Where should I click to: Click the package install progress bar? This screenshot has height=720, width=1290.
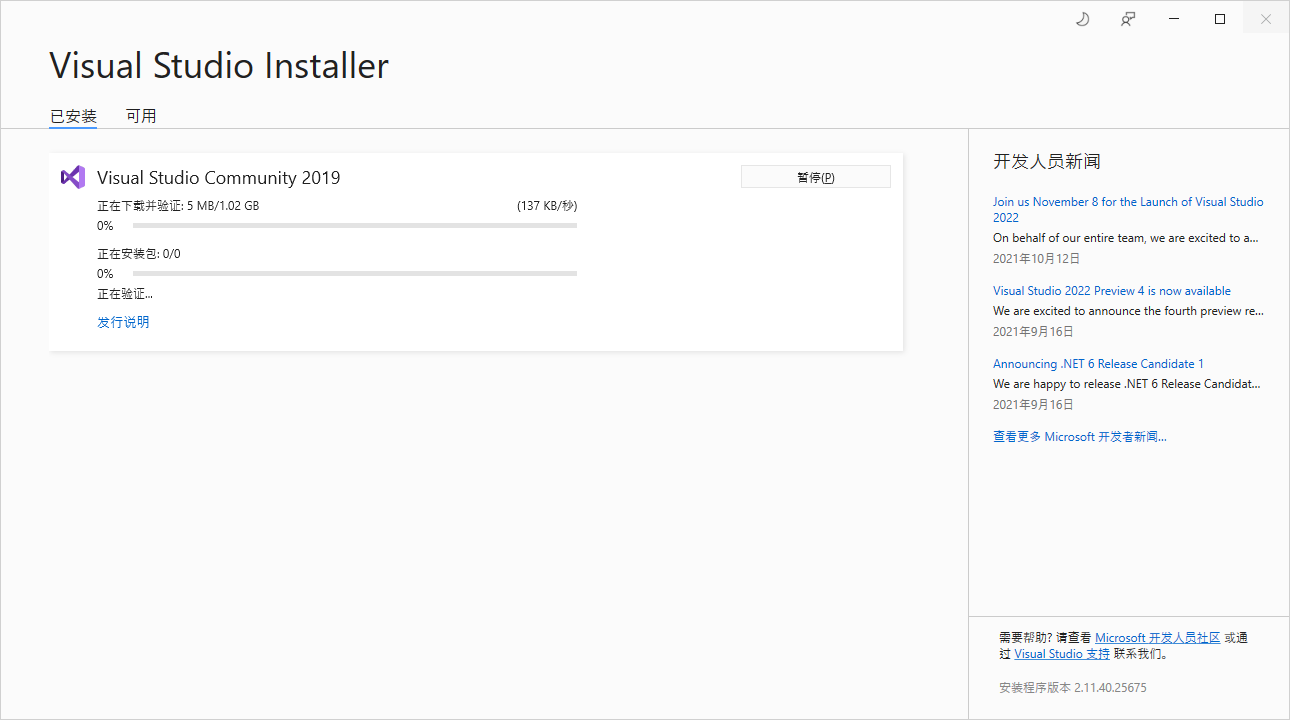[x=355, y=274]
